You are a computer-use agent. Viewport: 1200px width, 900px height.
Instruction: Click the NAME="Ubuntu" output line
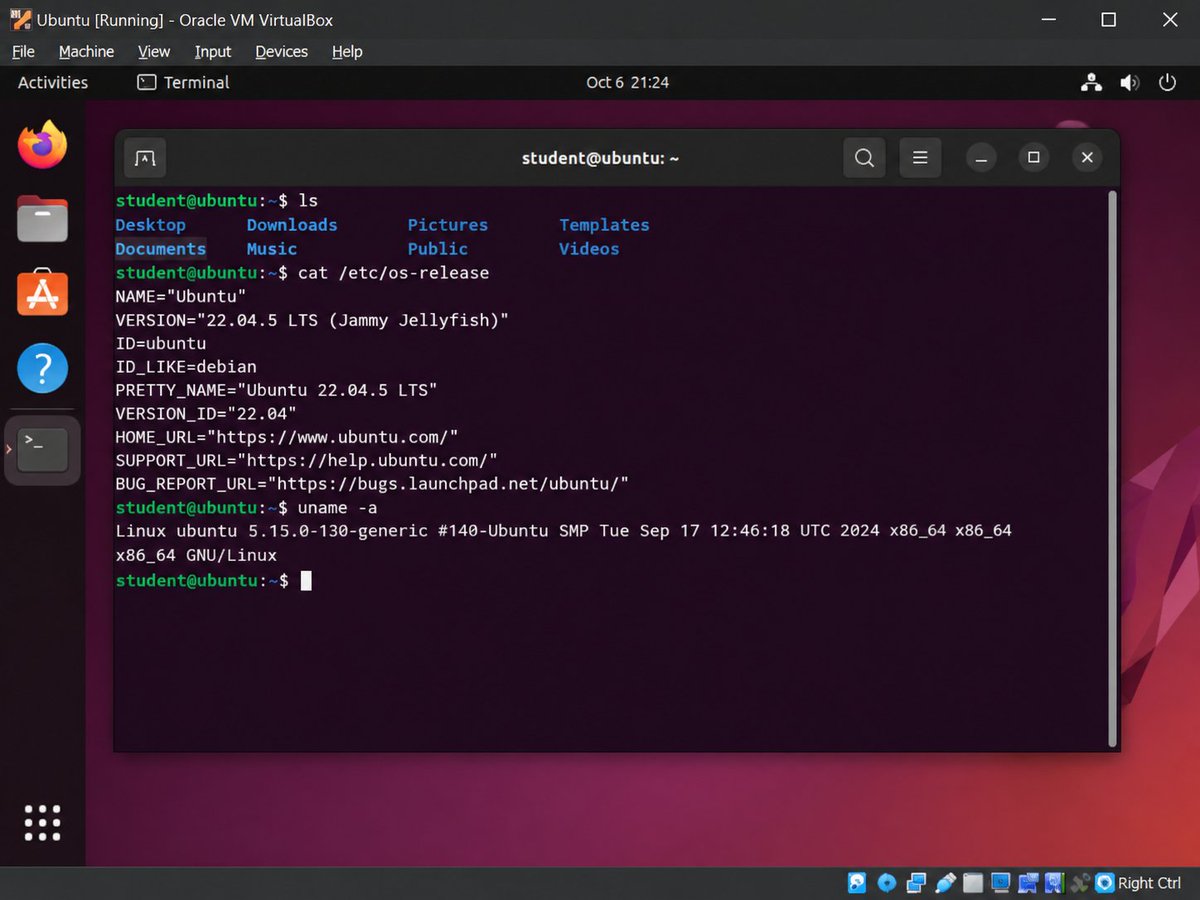tap(180, 297)
